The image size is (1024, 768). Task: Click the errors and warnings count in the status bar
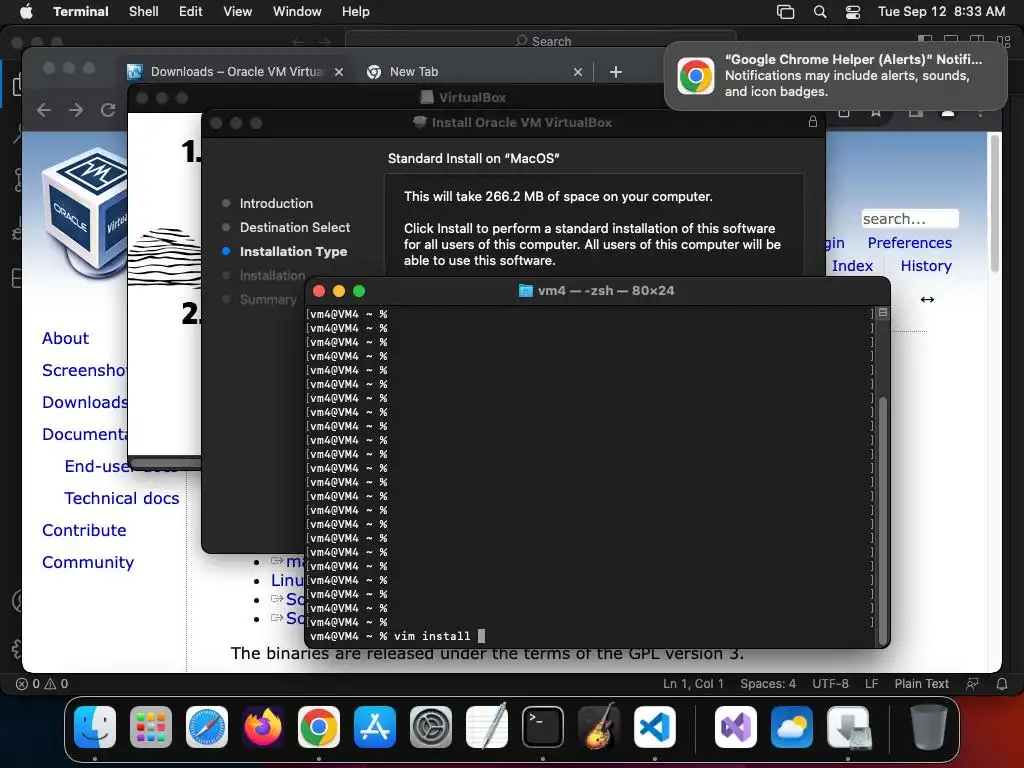pyautogui.click(x=42, y=684)
